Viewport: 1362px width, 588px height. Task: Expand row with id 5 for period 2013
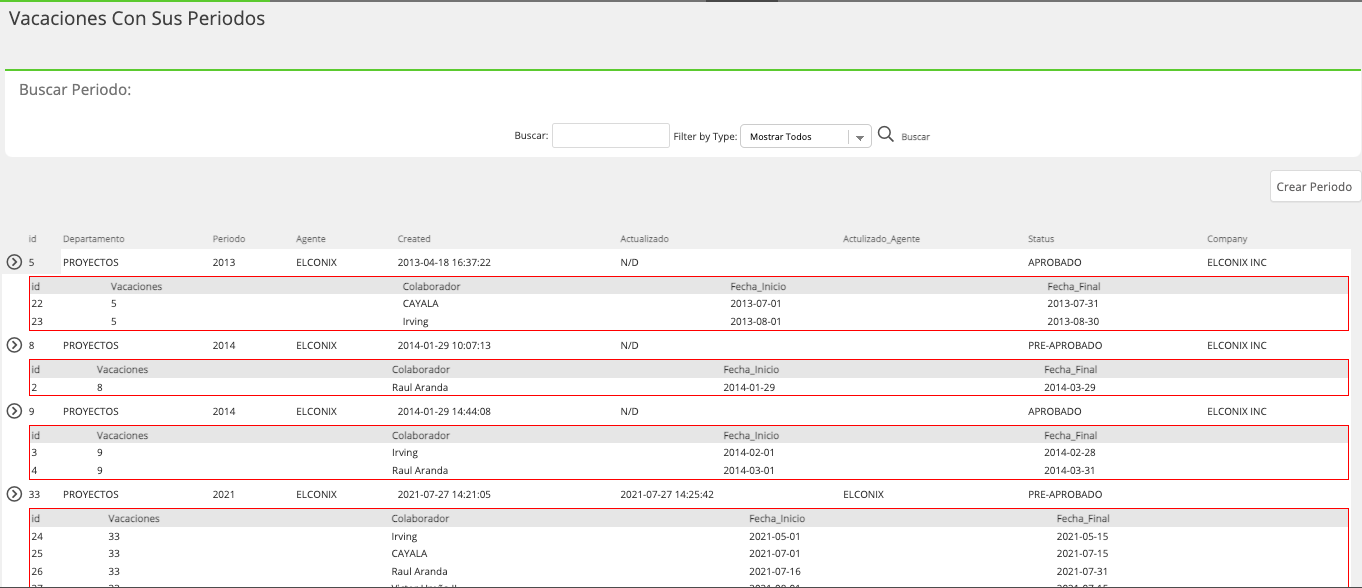click(14, 262)
